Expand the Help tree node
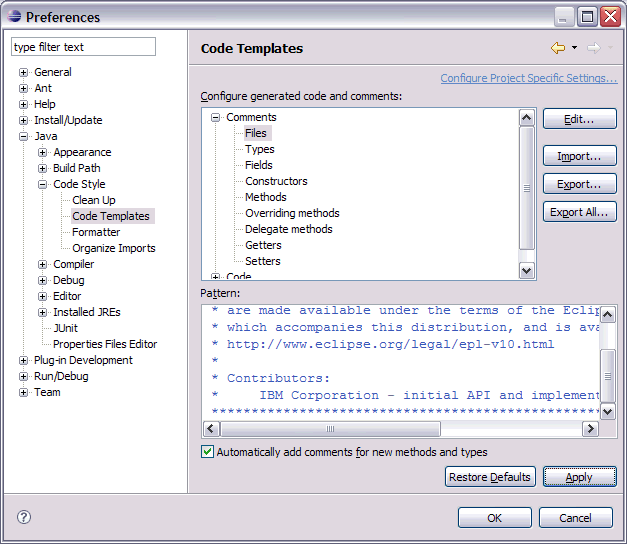The width and height of the screenshot is (627, 544). [x=23, y=104]
